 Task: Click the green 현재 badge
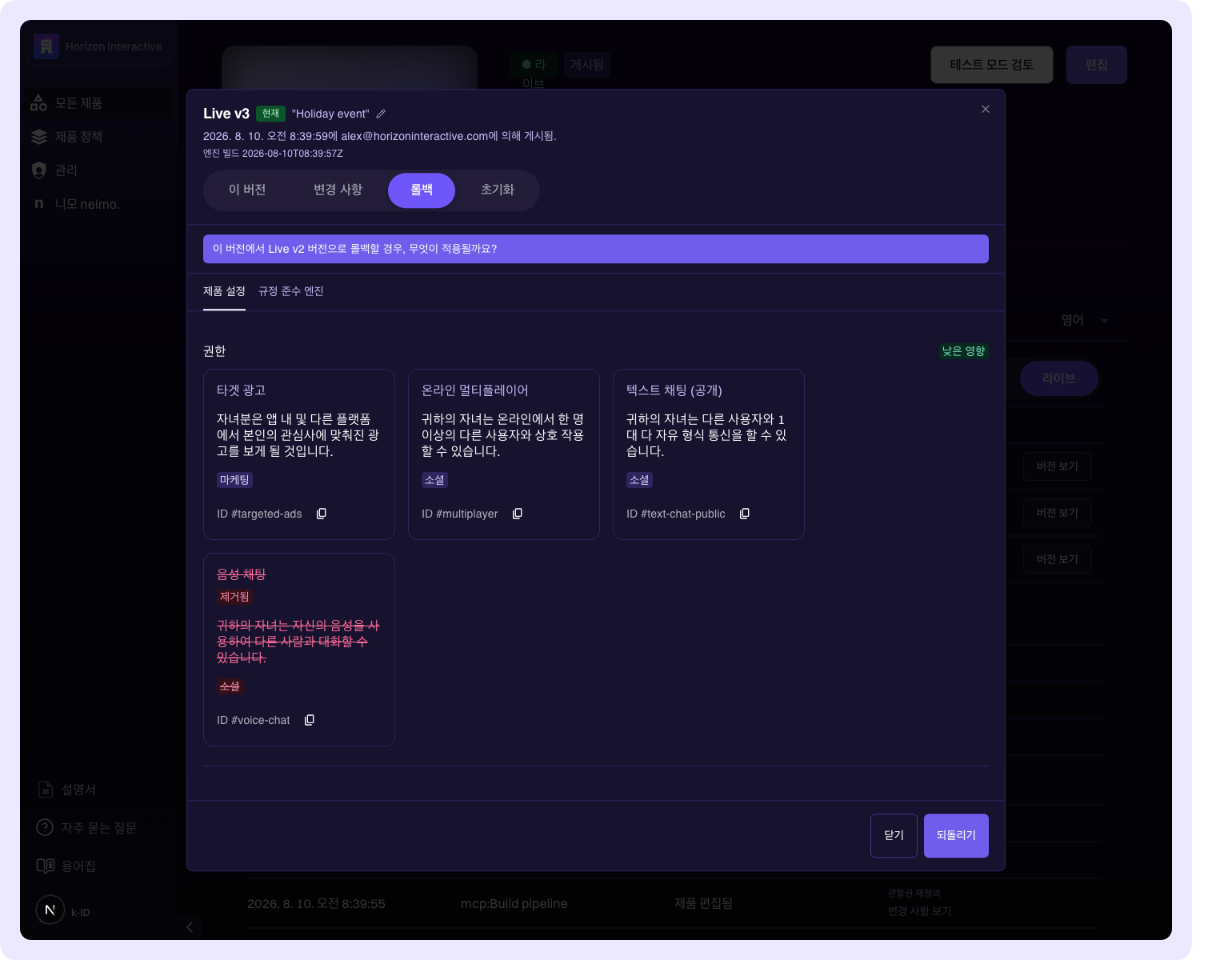[x=270, y=114]
